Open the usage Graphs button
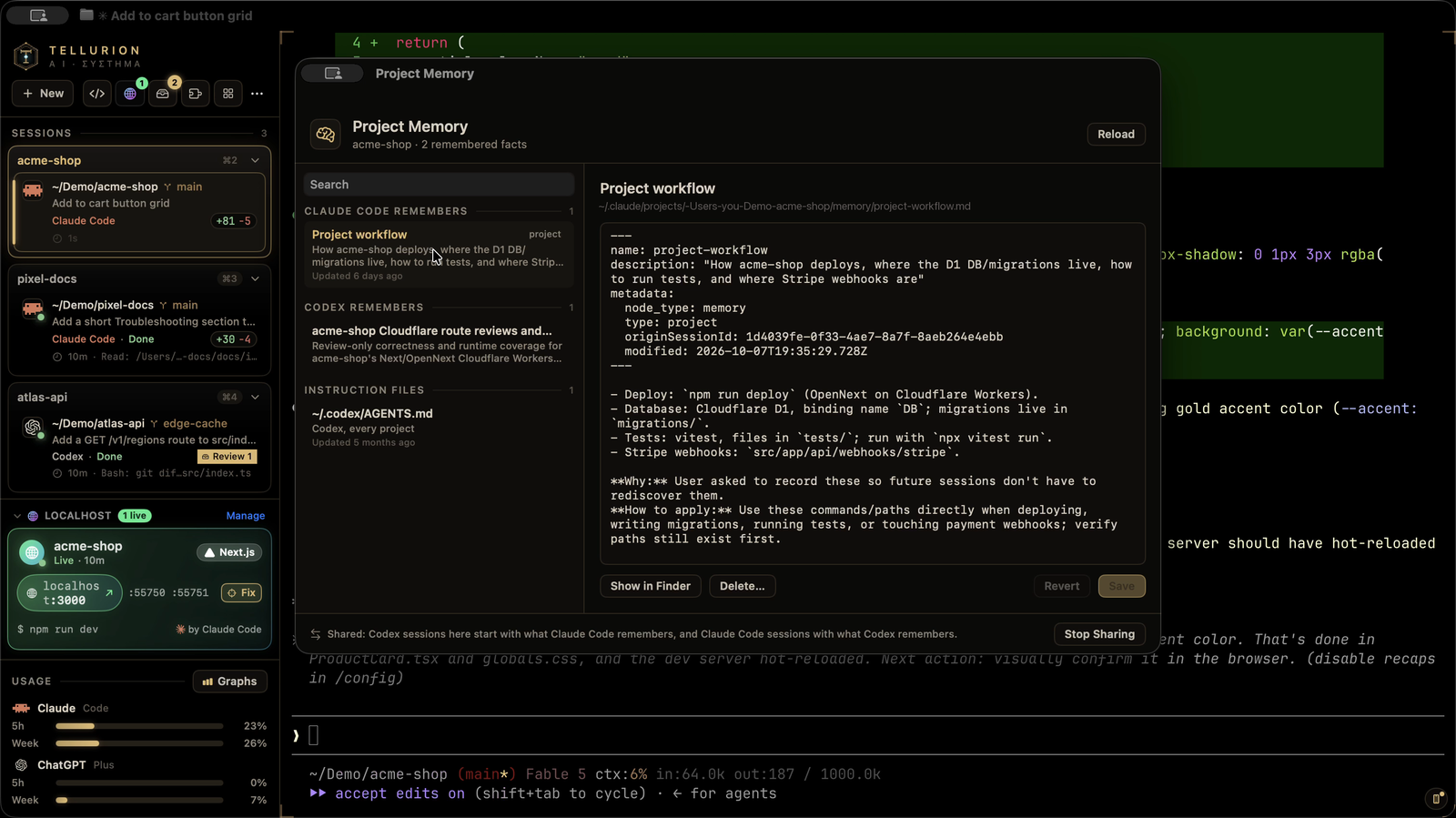 230,682
